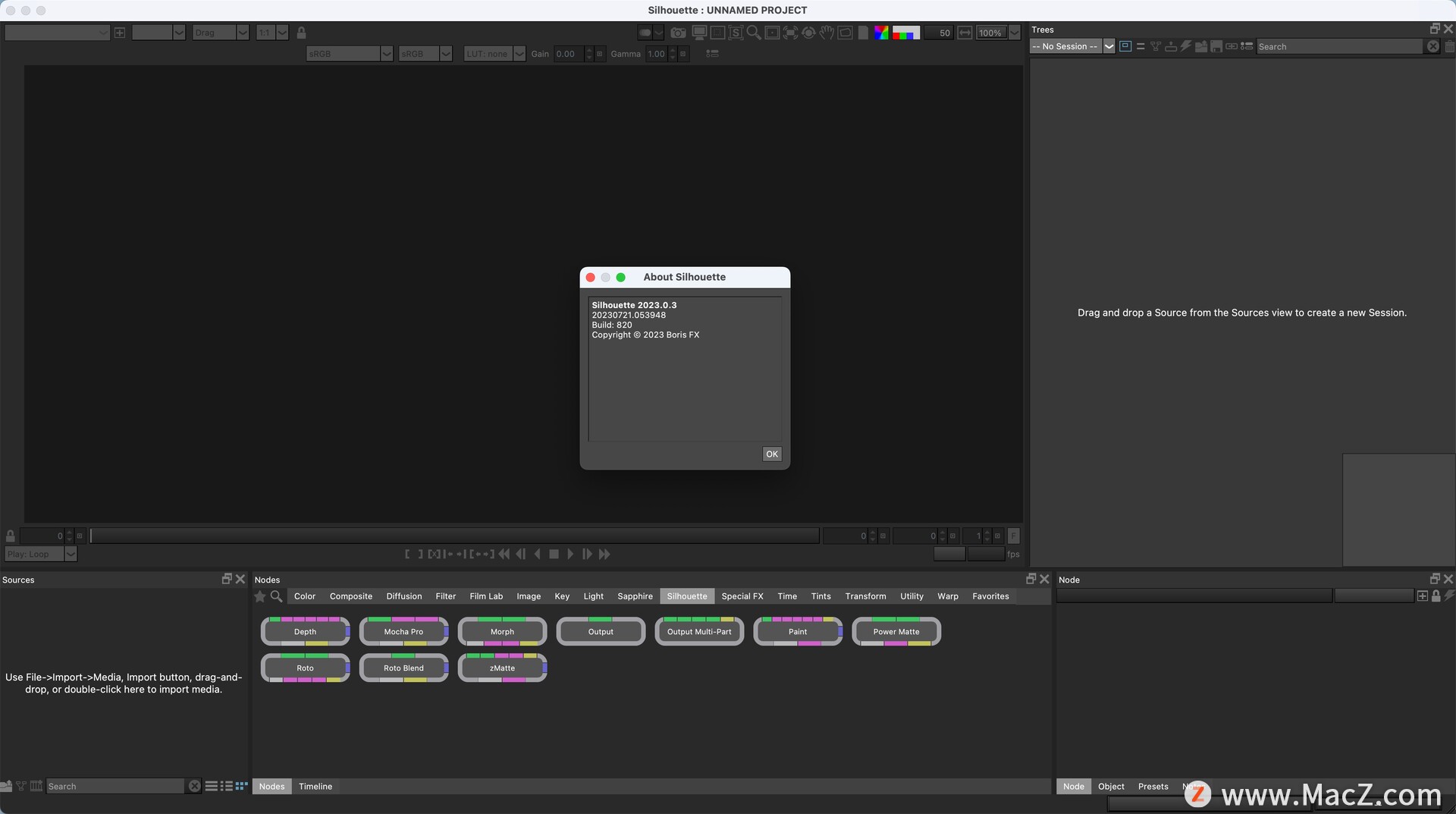The height and width of the screenshot is (814, 1456).
Task: Open the Object tab in Node panel
Action: tap(1111, 786)
